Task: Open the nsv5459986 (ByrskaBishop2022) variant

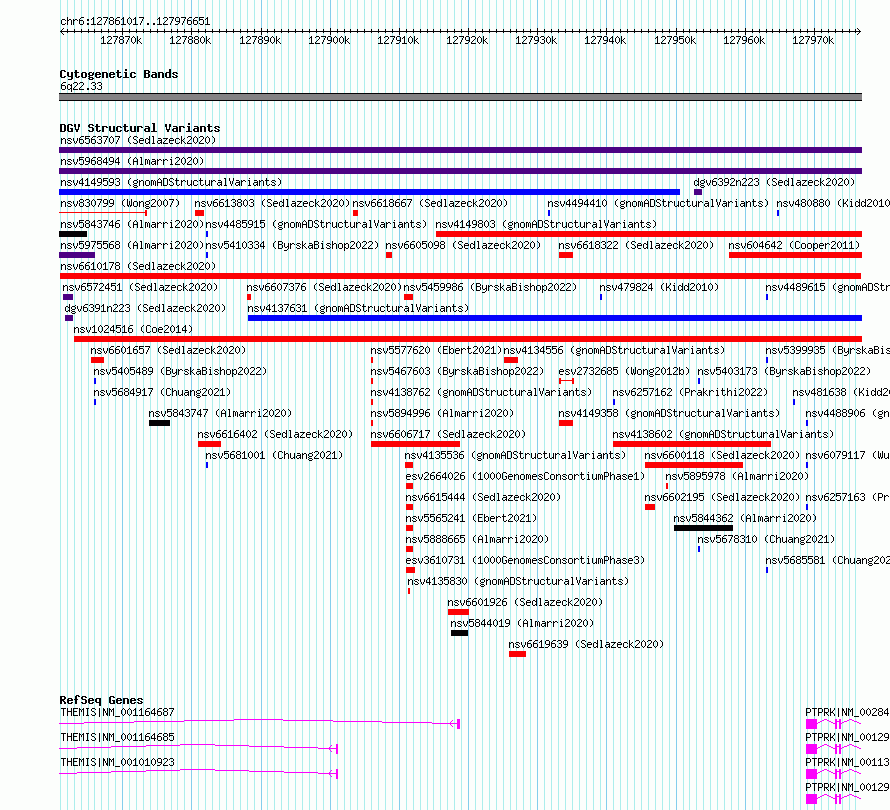Action: pyautogui.click(x=490, y=287)
